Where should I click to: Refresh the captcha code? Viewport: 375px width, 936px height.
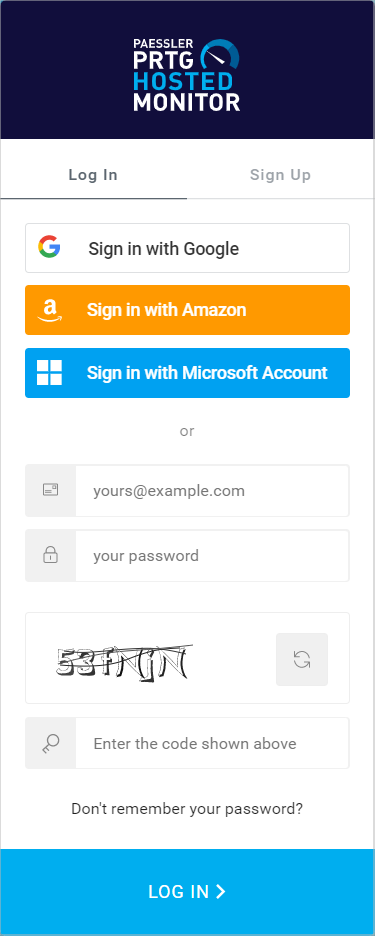pos(302,659)
